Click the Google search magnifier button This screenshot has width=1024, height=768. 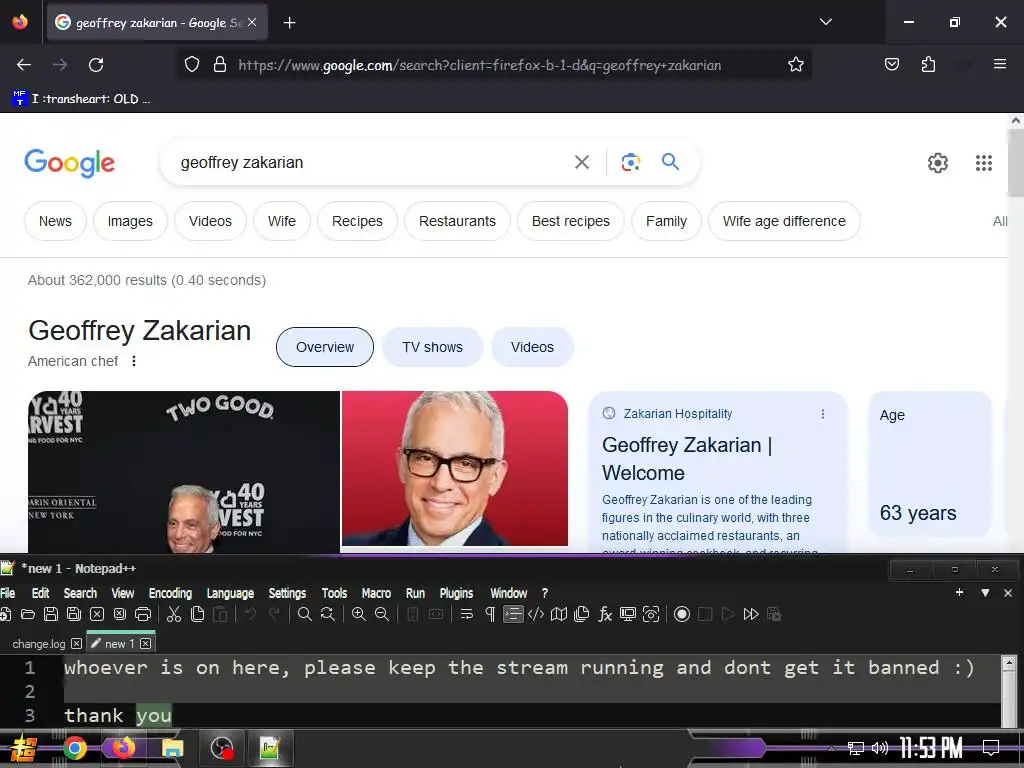670,161
